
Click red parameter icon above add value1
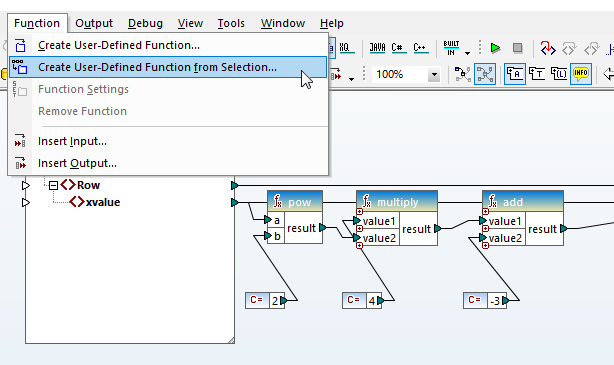[486, 212]
